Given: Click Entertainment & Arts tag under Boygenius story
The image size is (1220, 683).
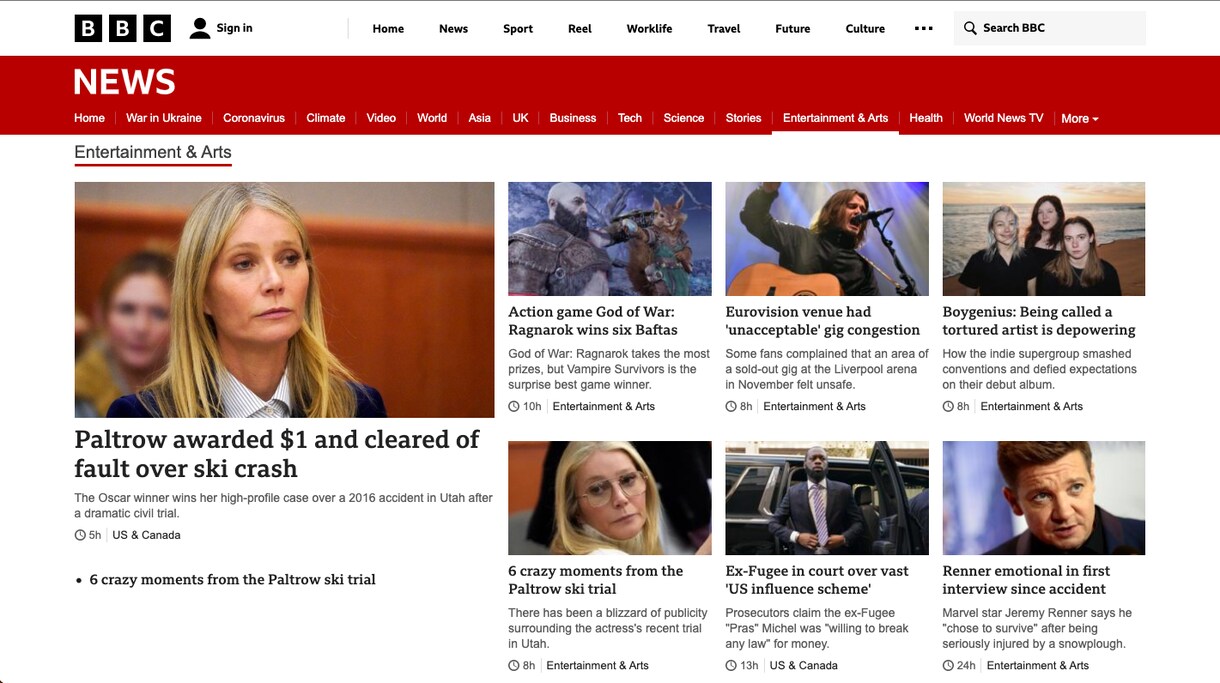Looking at the screenshot, I should click(x=1032, y=406).
